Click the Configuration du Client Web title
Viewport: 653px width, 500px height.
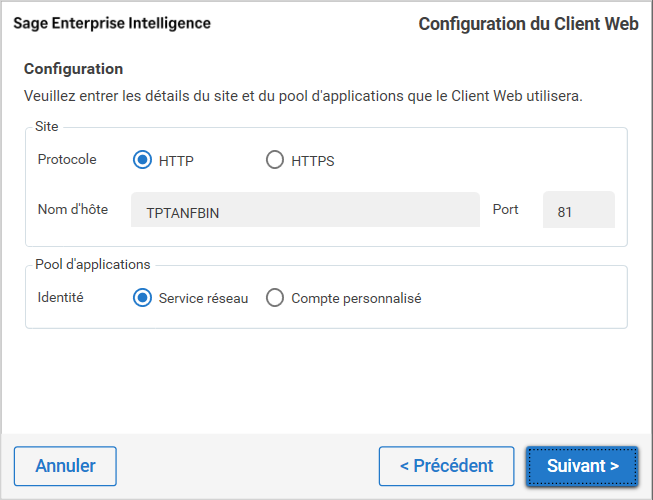(528, 24)
